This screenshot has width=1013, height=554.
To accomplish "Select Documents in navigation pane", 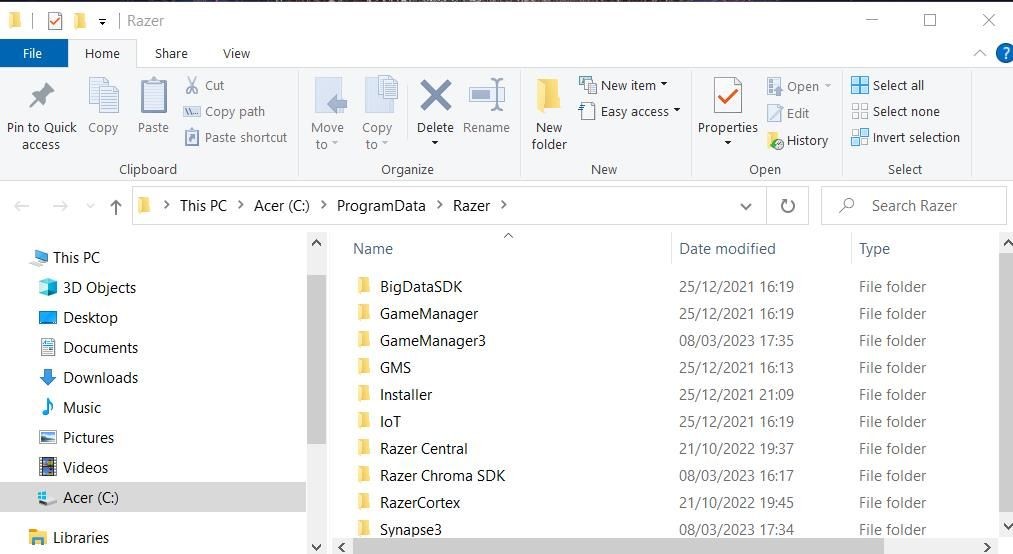I will [100, 348].
